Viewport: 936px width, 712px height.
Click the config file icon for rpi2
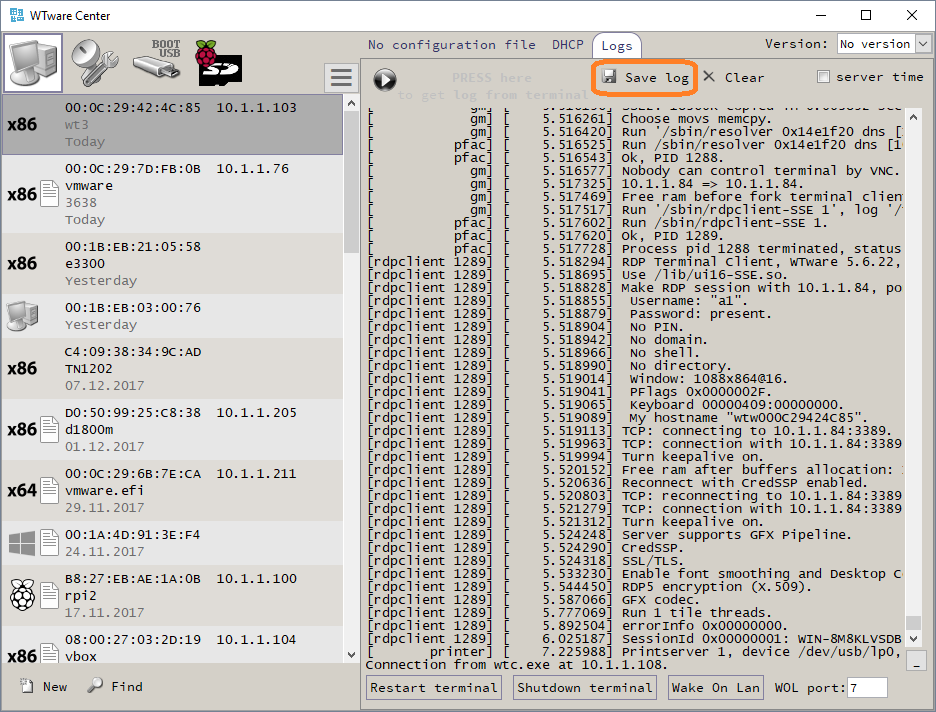[x=50, y=596]
